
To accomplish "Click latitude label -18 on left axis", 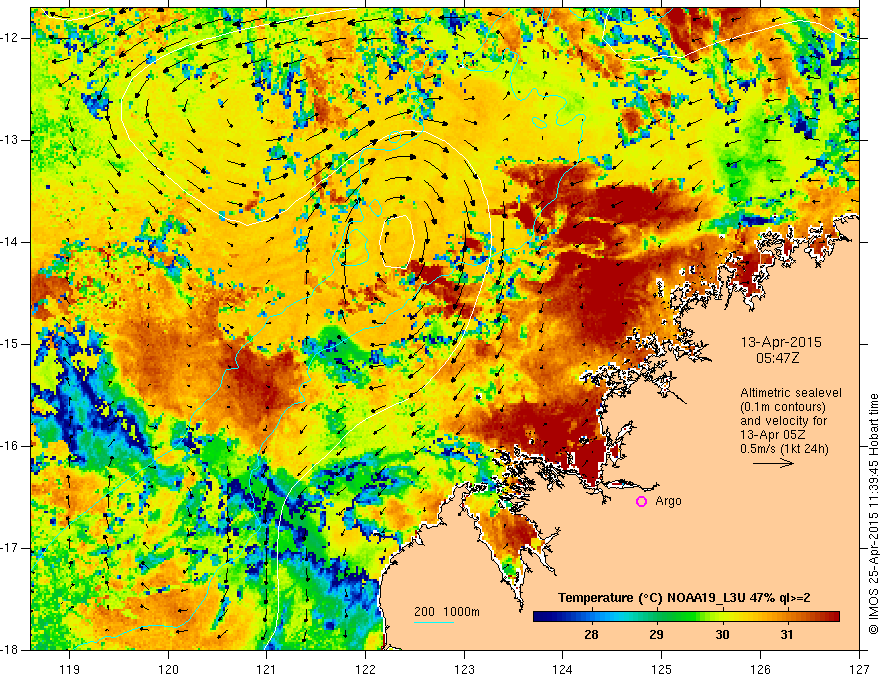I will (11, 650).
